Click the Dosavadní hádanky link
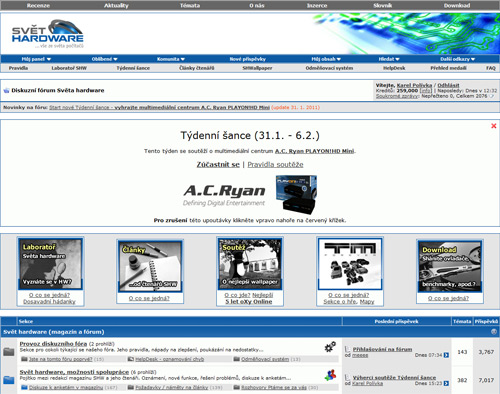 tap(49, 302)
